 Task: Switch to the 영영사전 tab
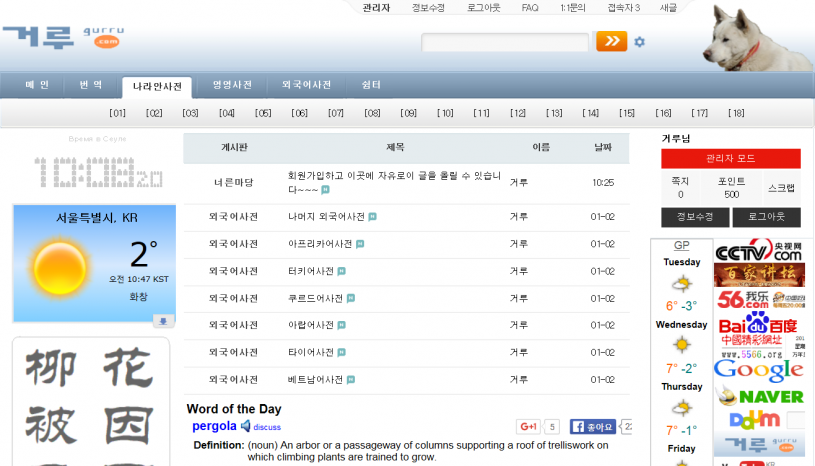pyautogui.click(x=232, y=86)
